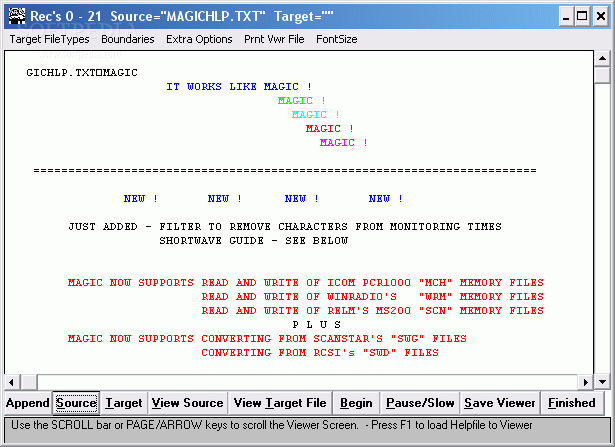The height and width of the screenshot is (447, 615).
Task: Click the Finished button
Action: coord(571,403)
